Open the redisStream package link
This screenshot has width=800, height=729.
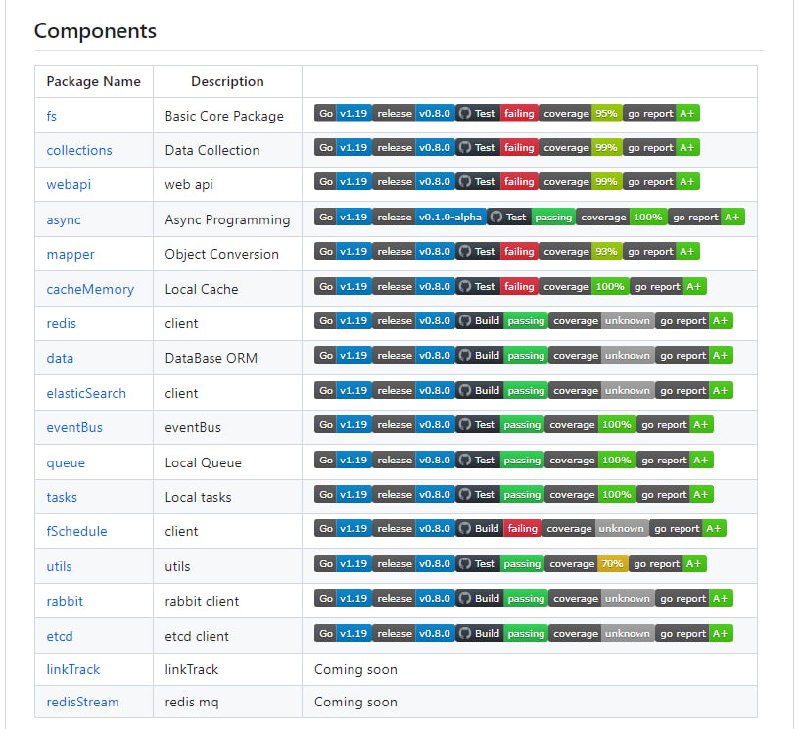82,702
